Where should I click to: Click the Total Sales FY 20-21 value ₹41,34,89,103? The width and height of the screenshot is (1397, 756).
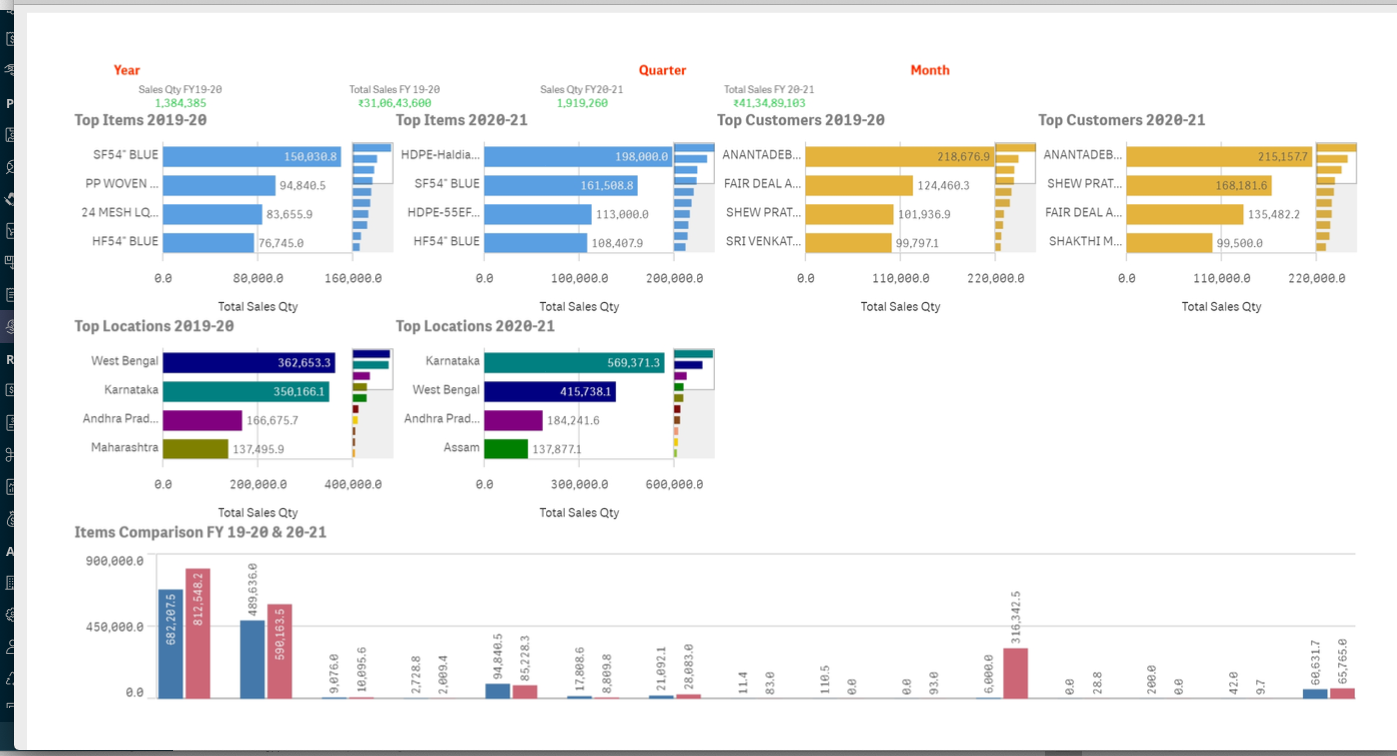(769, 103)
